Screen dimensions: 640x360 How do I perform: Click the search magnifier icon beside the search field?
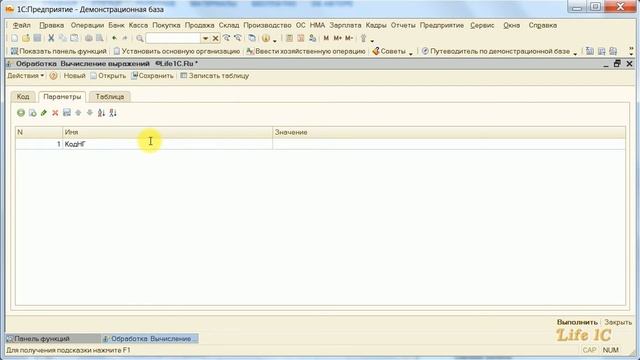[140, 38]
